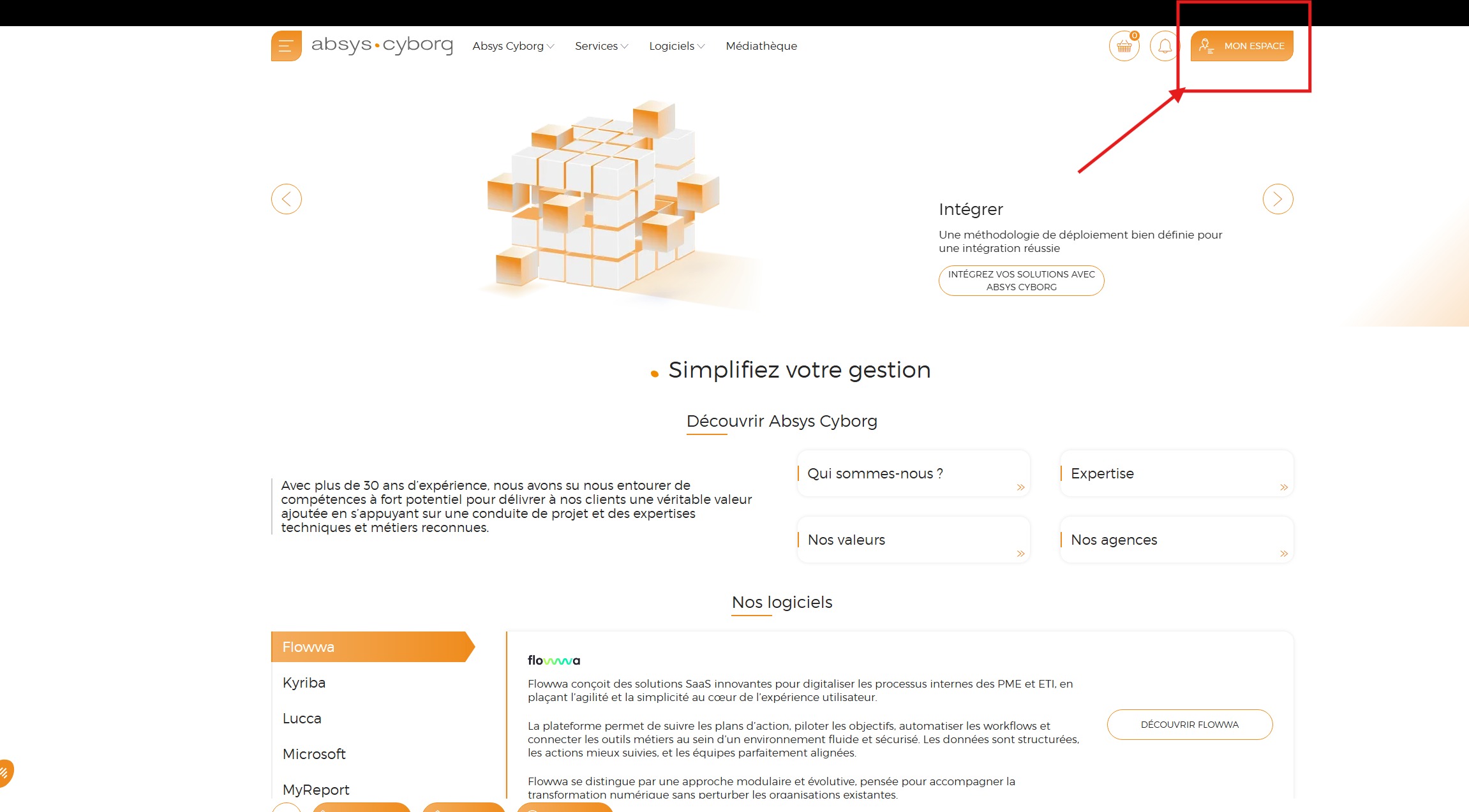The width and height of the screenshot is (1469, 812).
Task: Open the Qui sommes-nous card
Action: pos(913,473)
